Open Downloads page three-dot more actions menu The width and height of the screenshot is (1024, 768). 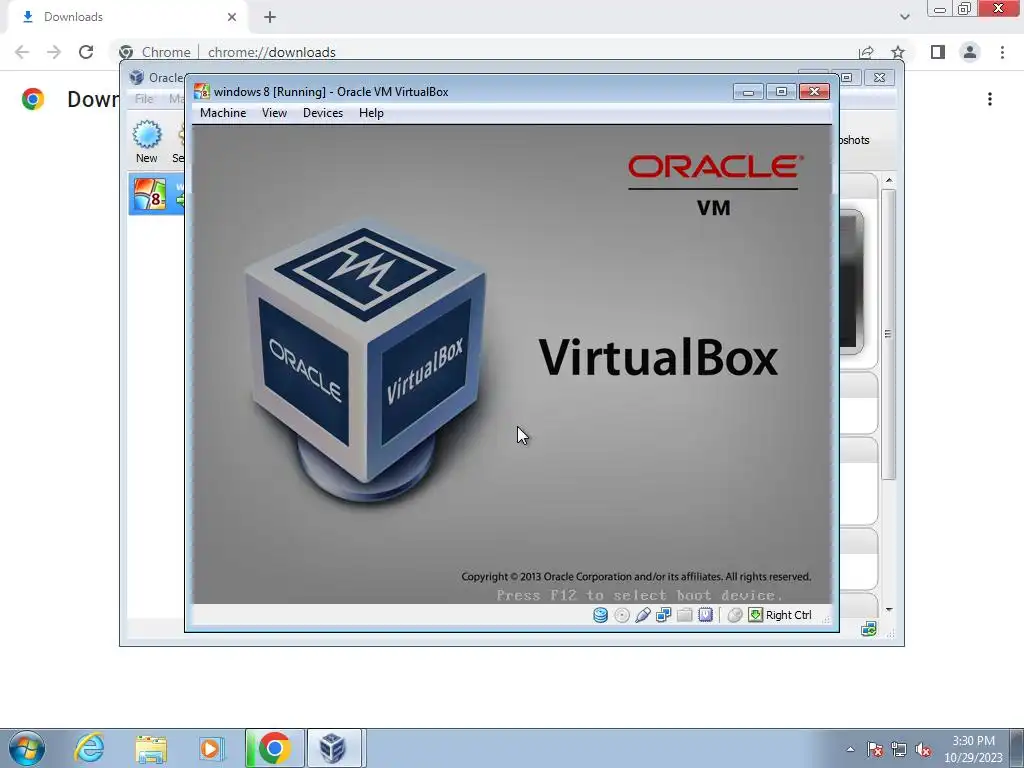[x=990, y=99]
